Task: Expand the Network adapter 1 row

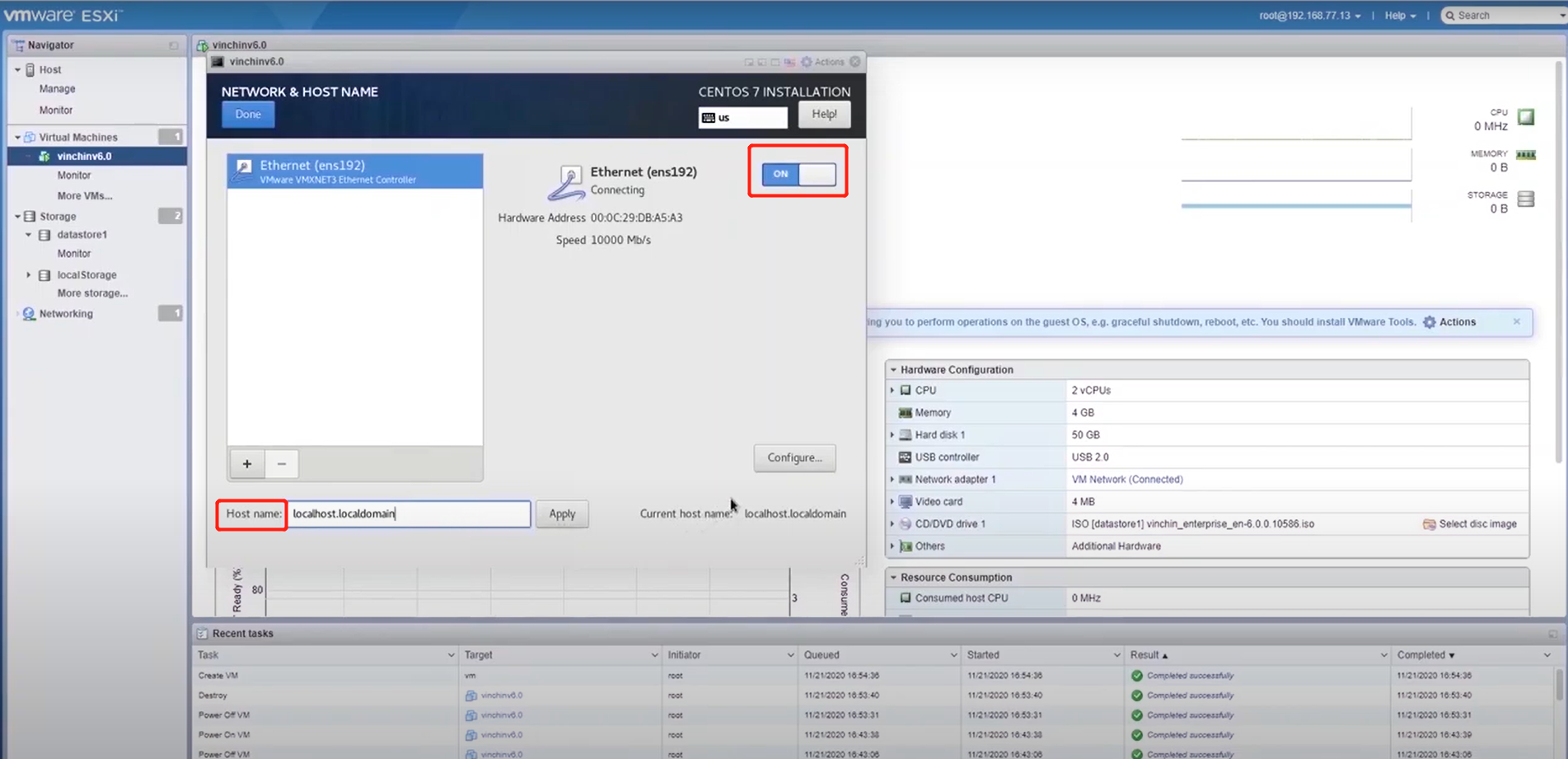Action: (892, 480)
